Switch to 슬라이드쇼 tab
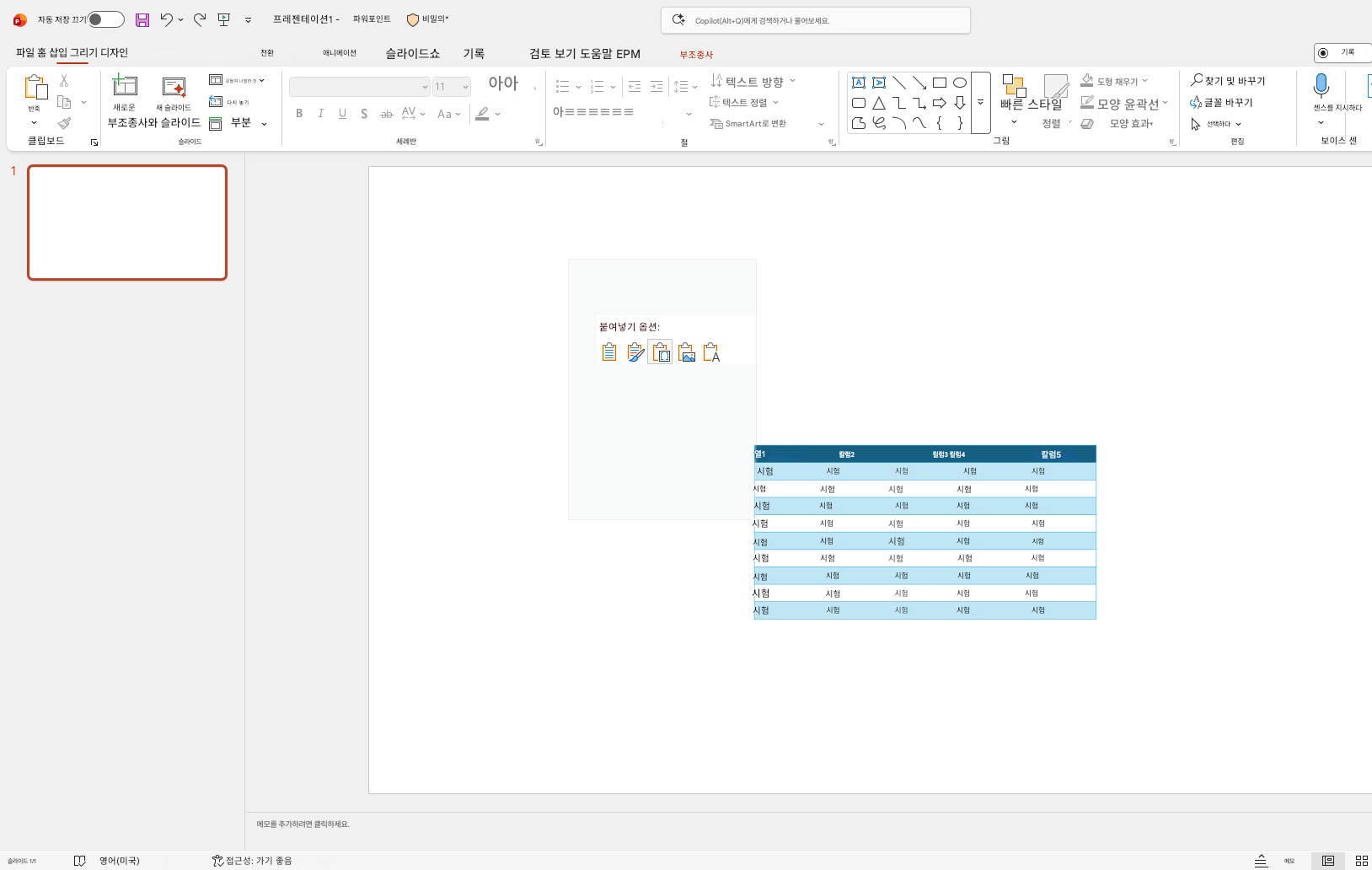The image size is (1372, 870). pyautogui.click(x=413, y=54)
